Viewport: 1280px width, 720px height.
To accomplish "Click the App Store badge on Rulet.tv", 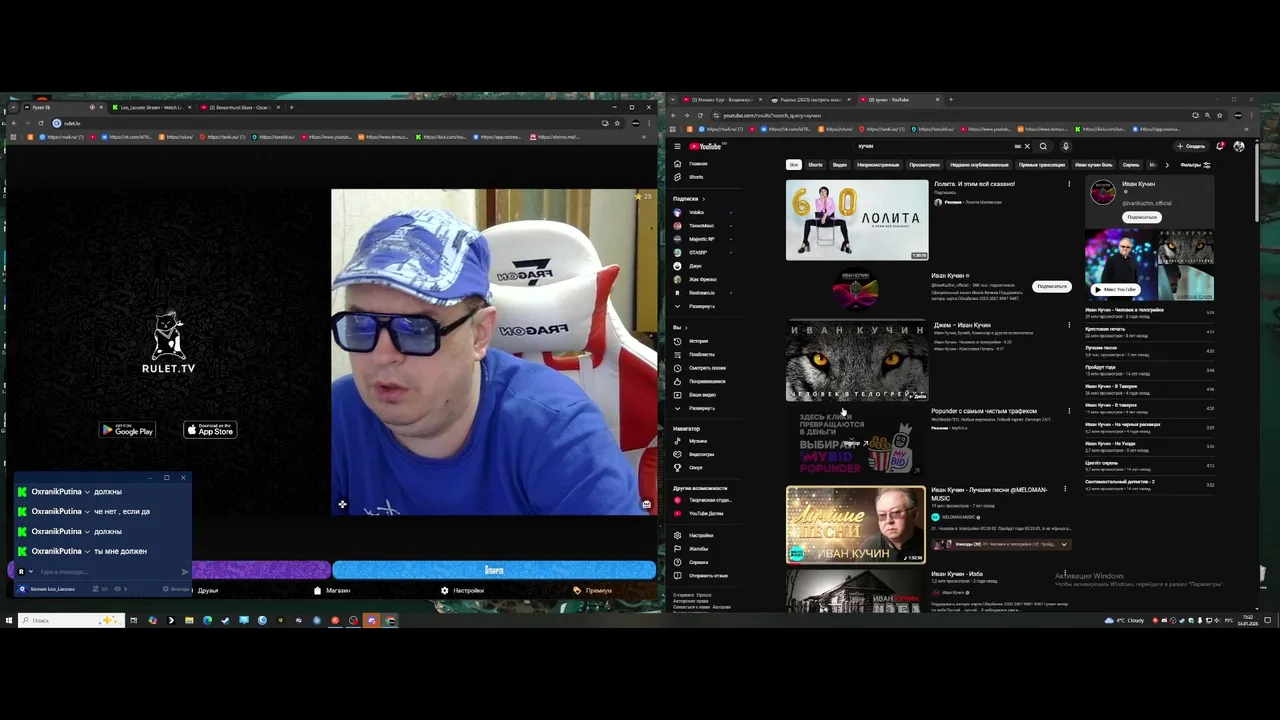I will pos(210,430).
